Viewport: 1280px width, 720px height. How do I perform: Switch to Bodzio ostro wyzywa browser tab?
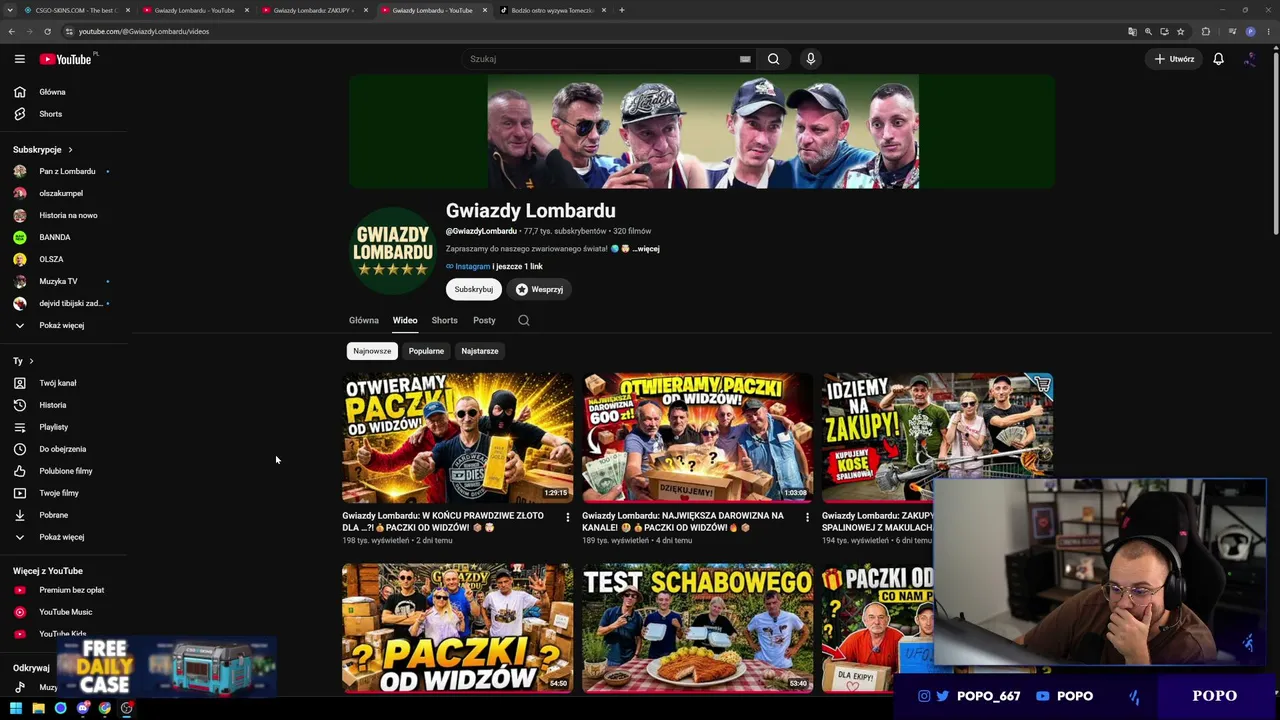553,10
